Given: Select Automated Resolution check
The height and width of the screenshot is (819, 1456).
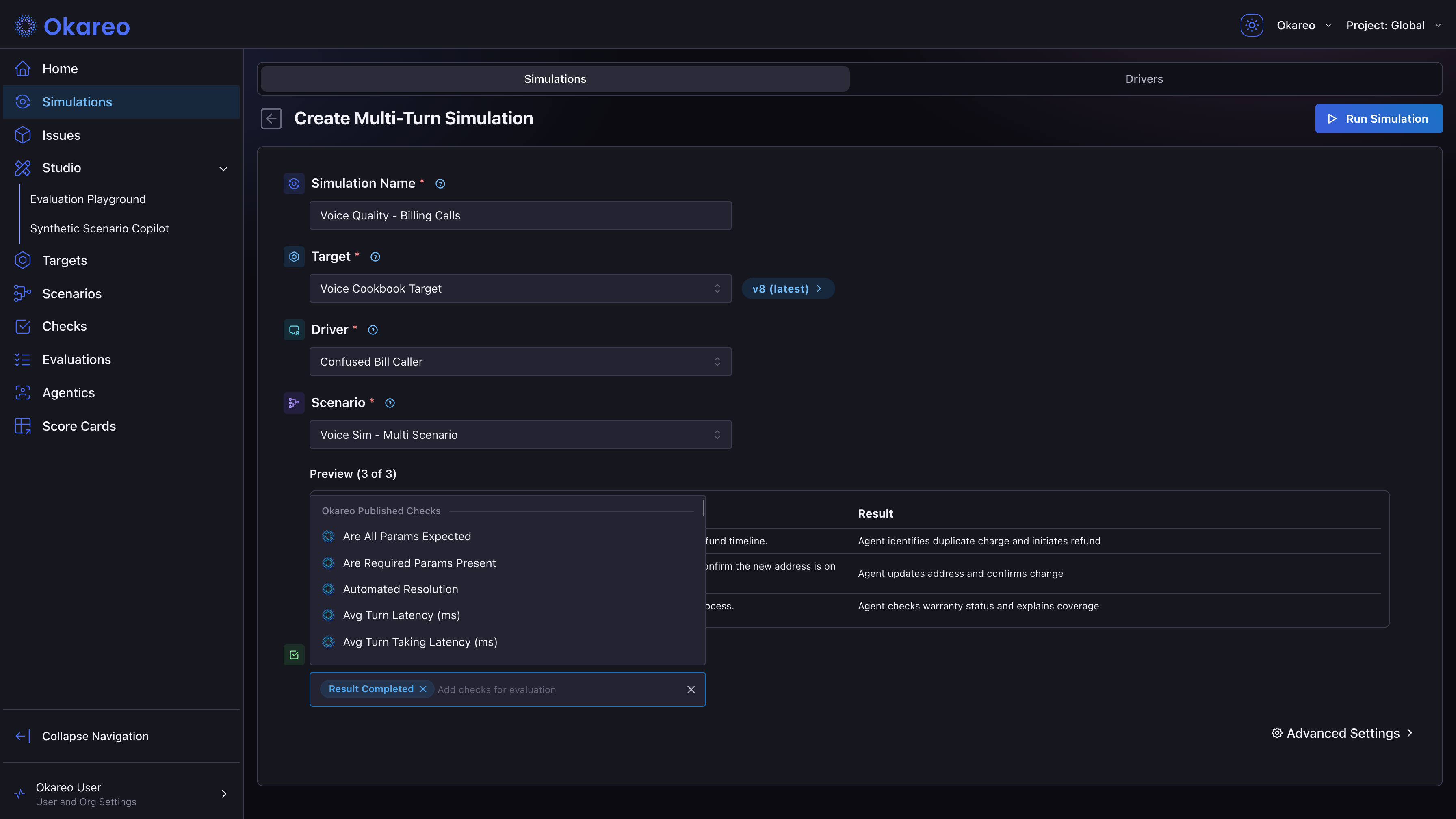Looking at the screenshot, I should (507, 589).
